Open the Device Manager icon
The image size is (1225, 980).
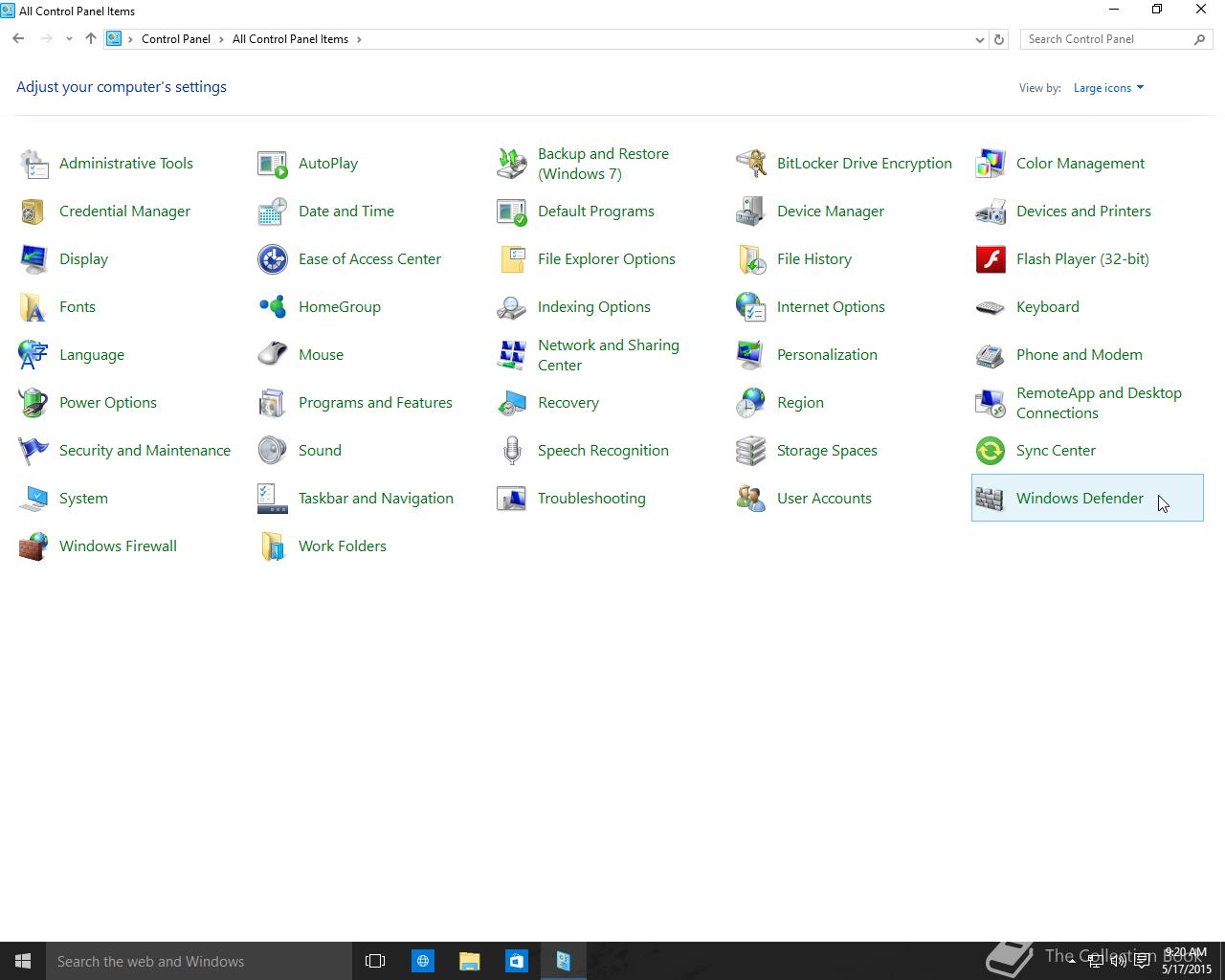pos(751,212)
